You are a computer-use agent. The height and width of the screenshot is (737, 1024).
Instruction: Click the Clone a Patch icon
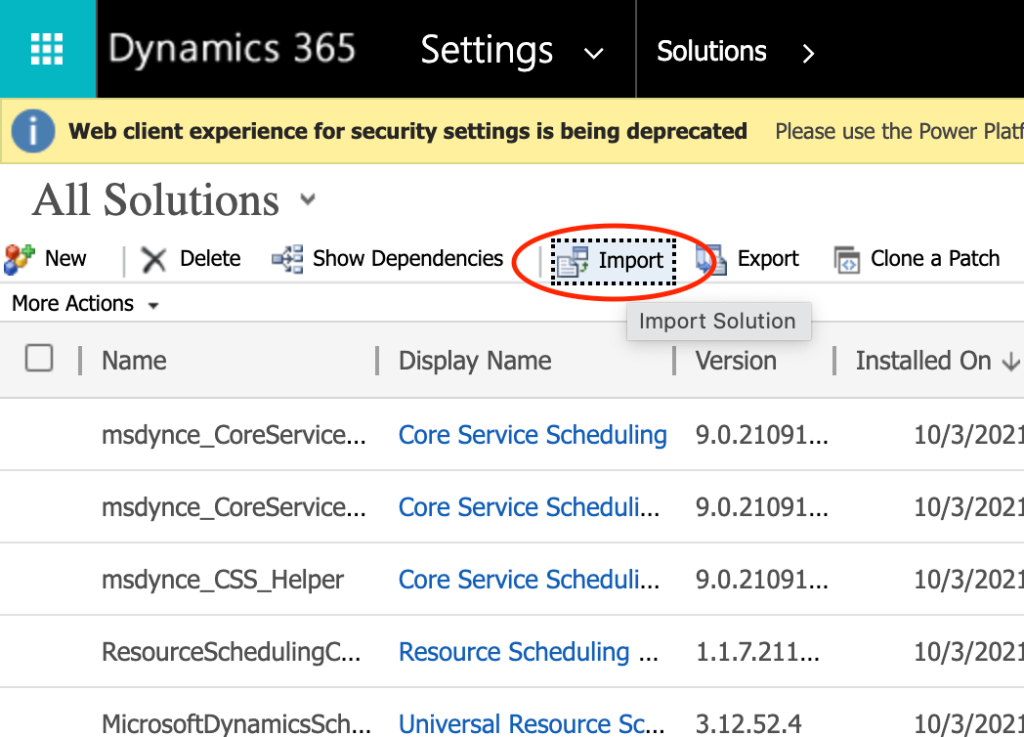click(847, 260)
